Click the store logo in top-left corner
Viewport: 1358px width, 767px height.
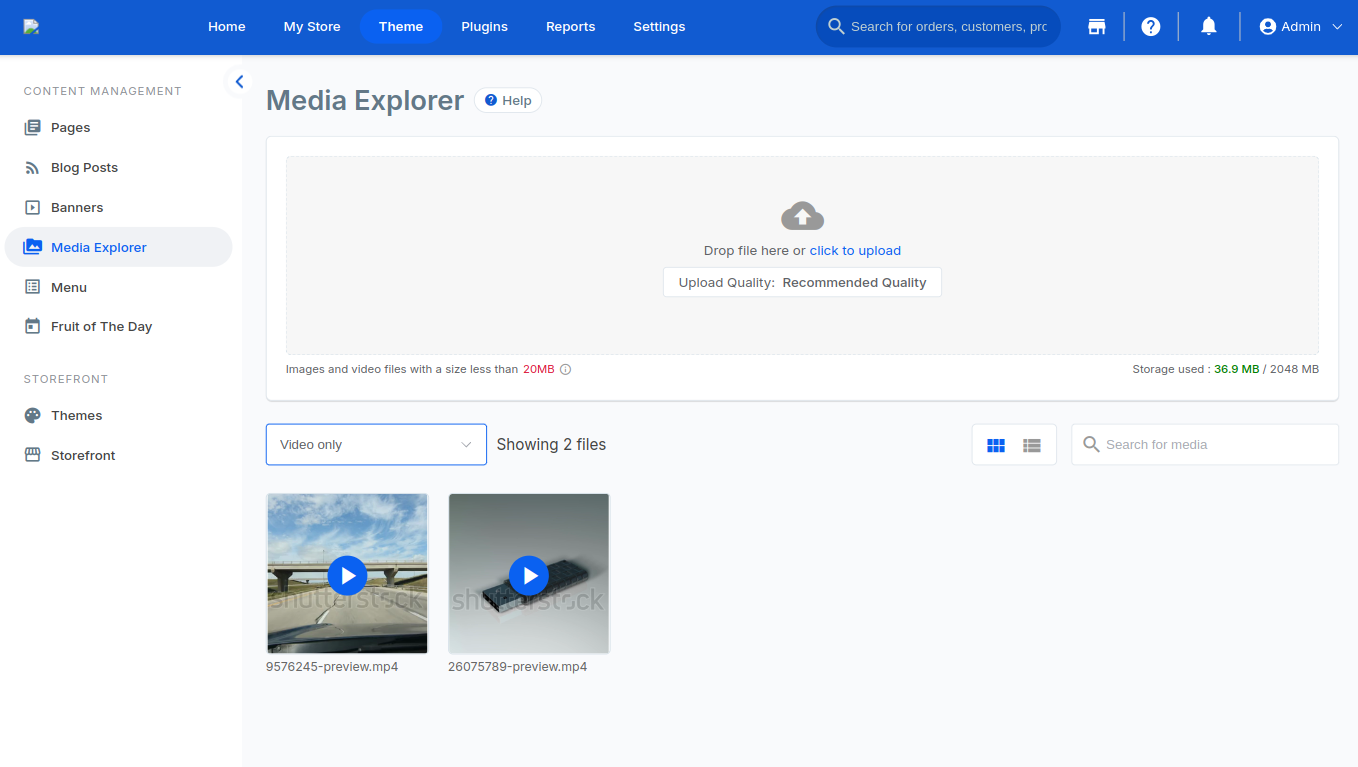[32, 27]
